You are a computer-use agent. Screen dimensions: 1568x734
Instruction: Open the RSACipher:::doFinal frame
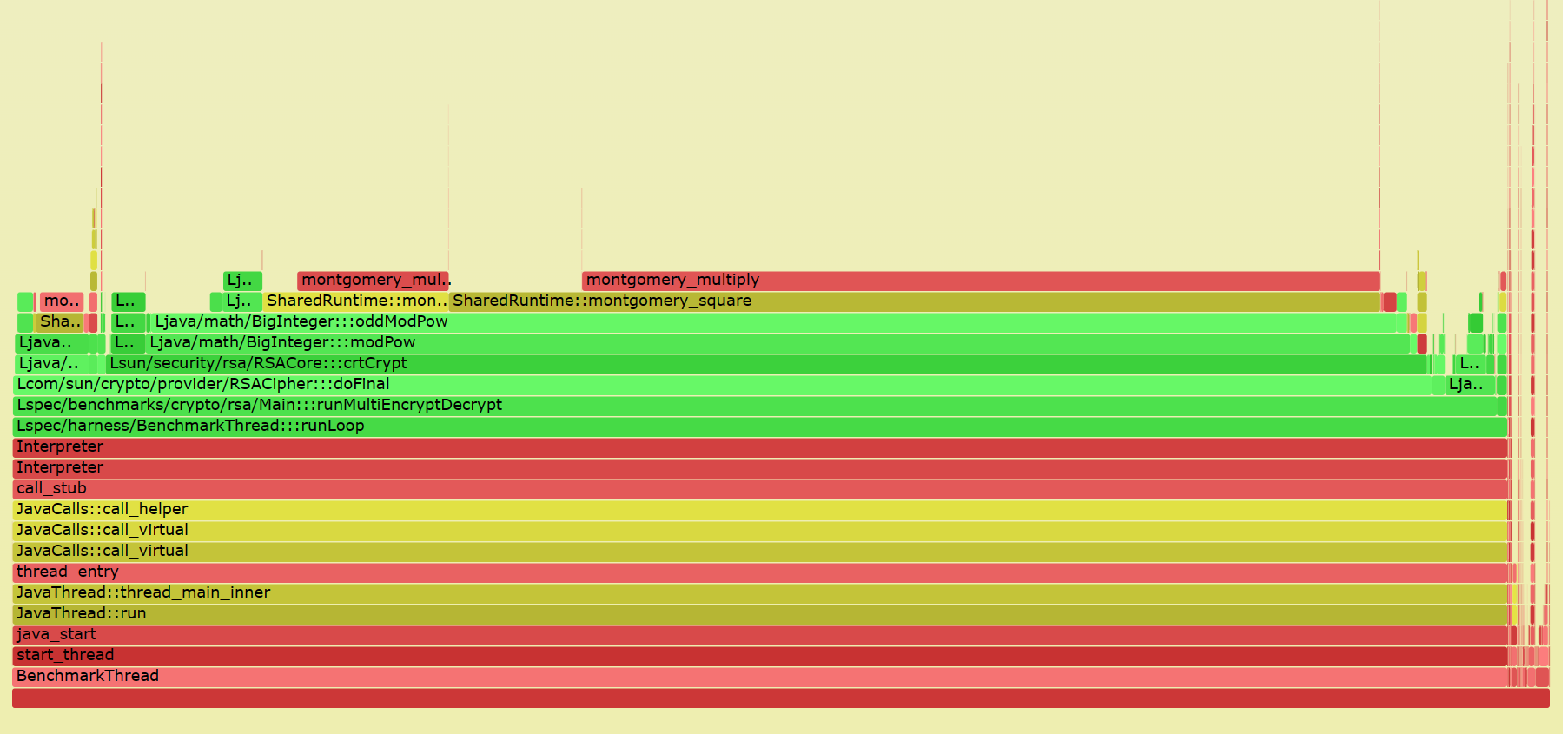721,384
